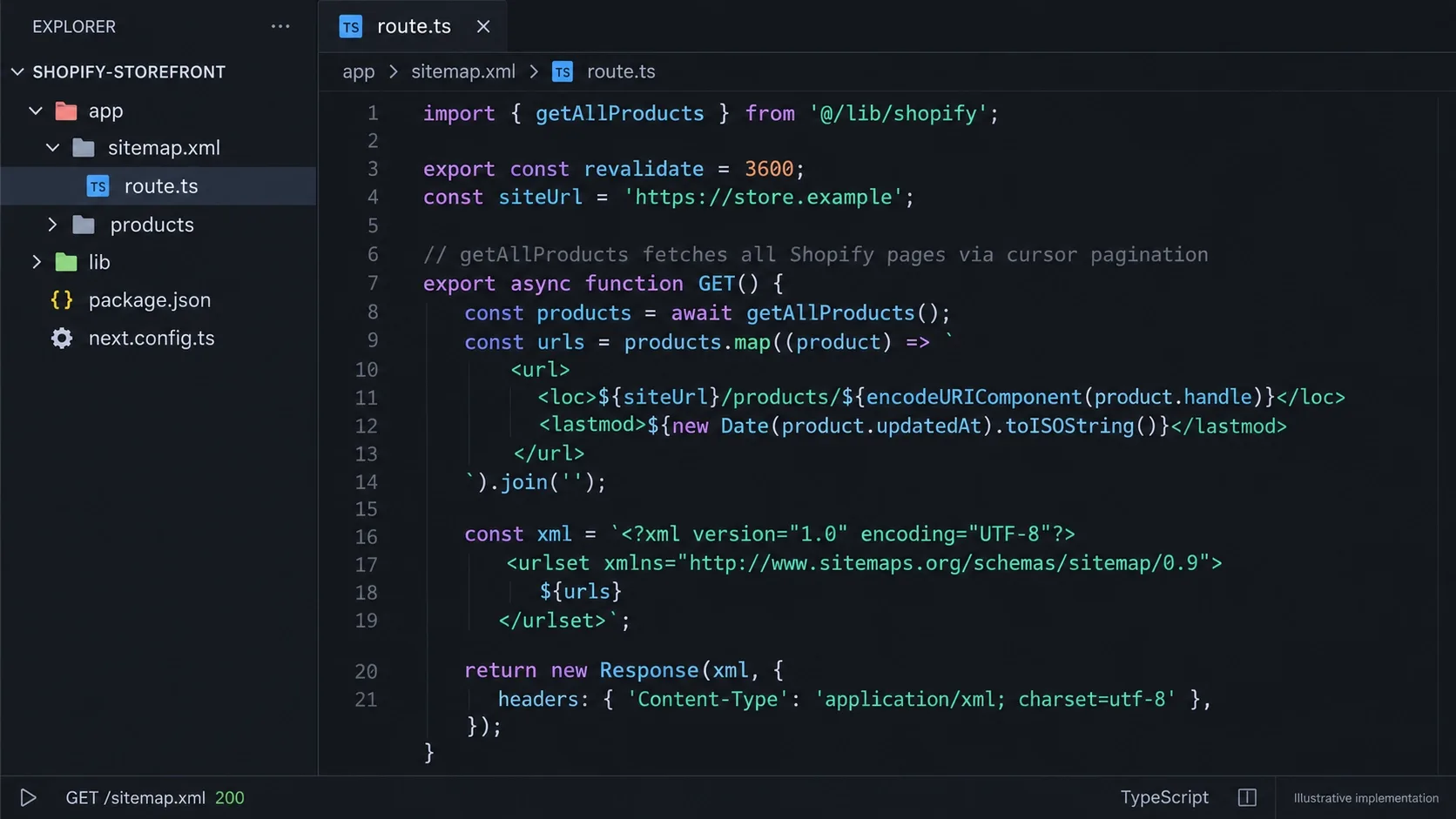Click the green lib folder icon

point(66,262)
